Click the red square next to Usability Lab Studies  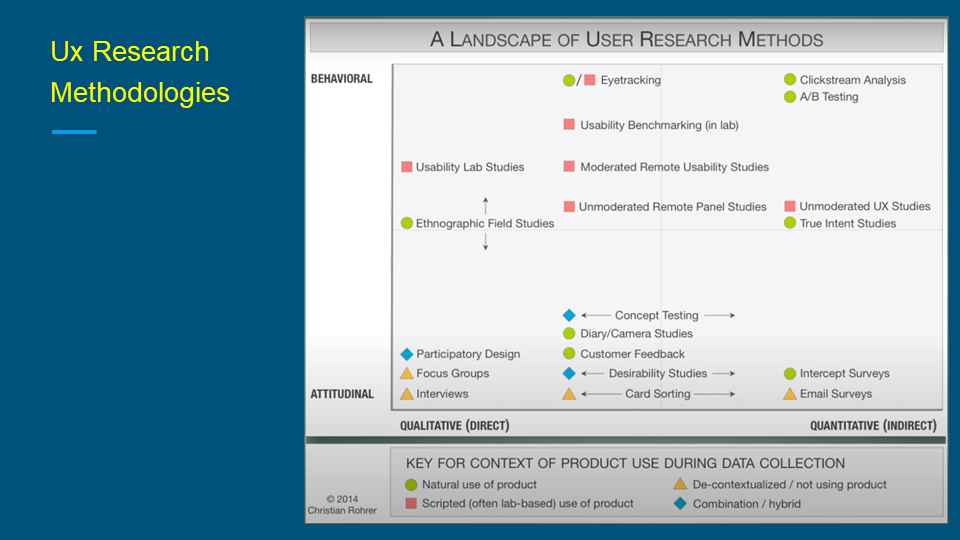[407, 167]
